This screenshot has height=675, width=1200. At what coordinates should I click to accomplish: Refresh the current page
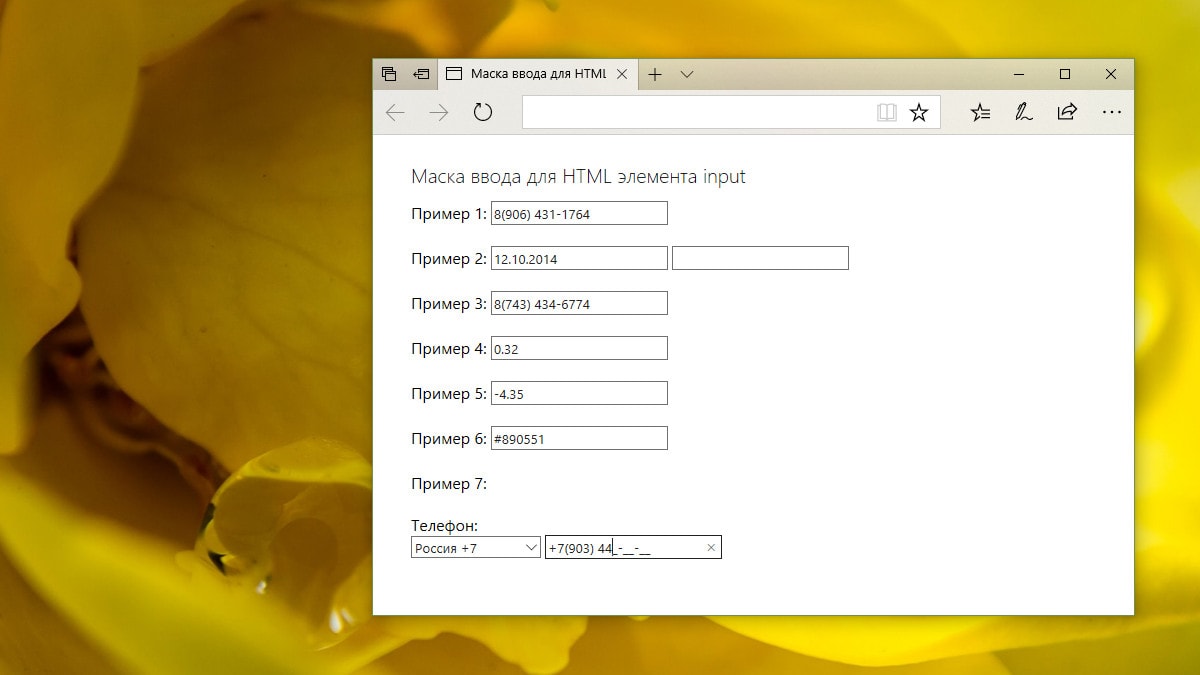pyautogui.click(x=483, y=113)
